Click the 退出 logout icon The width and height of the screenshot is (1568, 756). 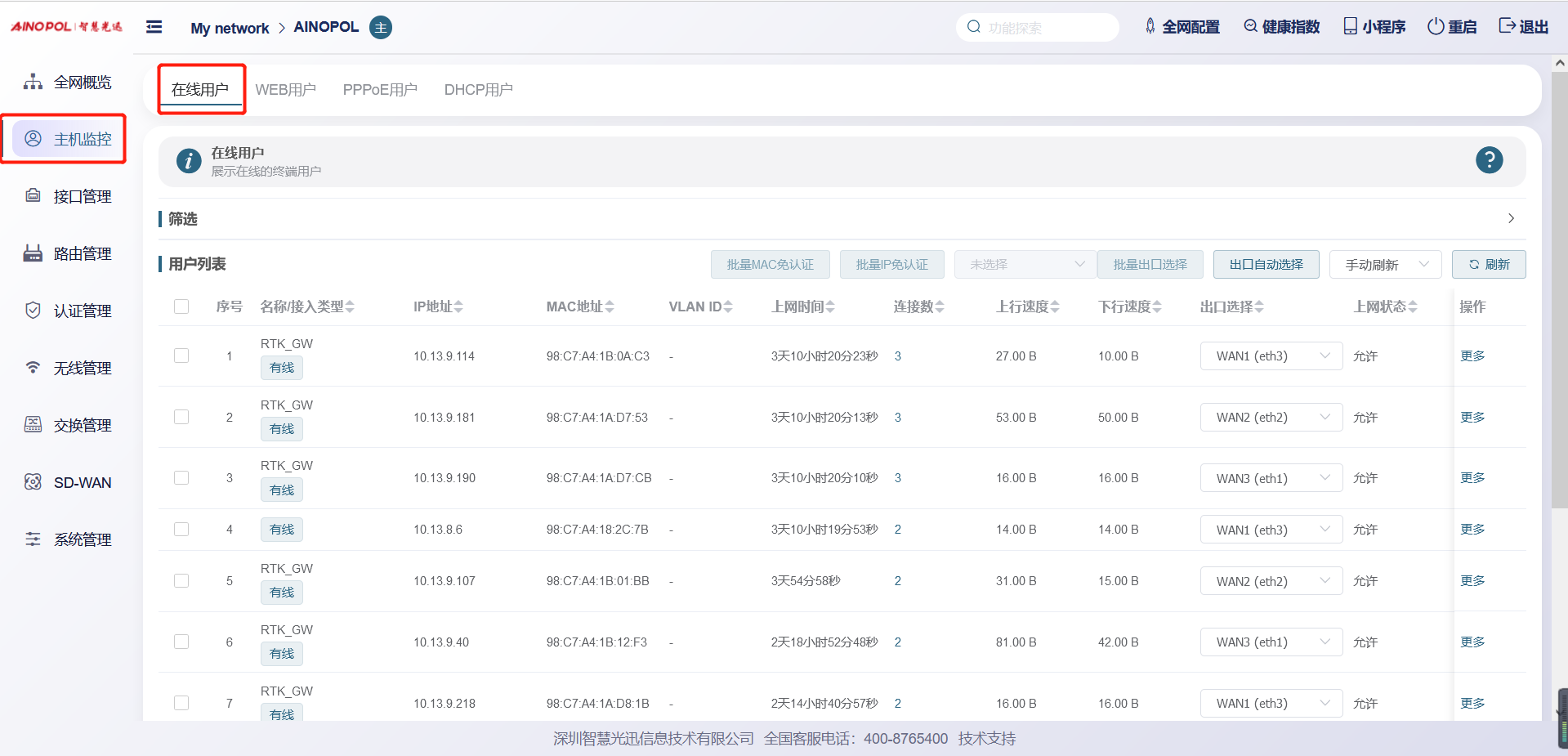coord(1507,26)
